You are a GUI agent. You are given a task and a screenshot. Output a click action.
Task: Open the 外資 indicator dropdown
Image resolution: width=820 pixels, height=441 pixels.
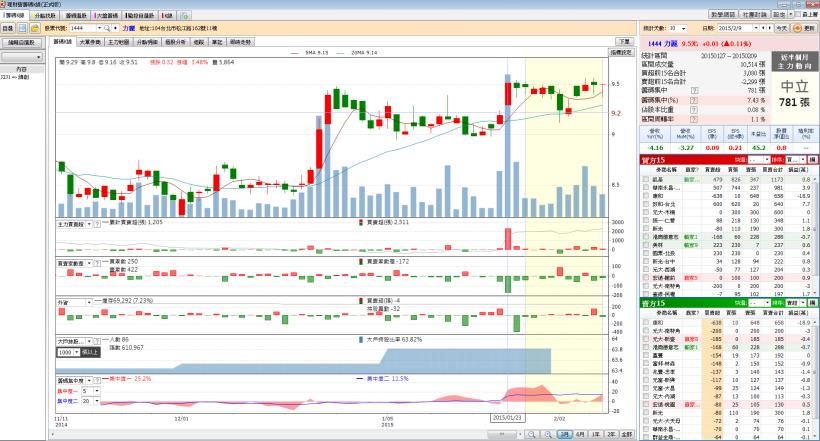coord(88,301)
